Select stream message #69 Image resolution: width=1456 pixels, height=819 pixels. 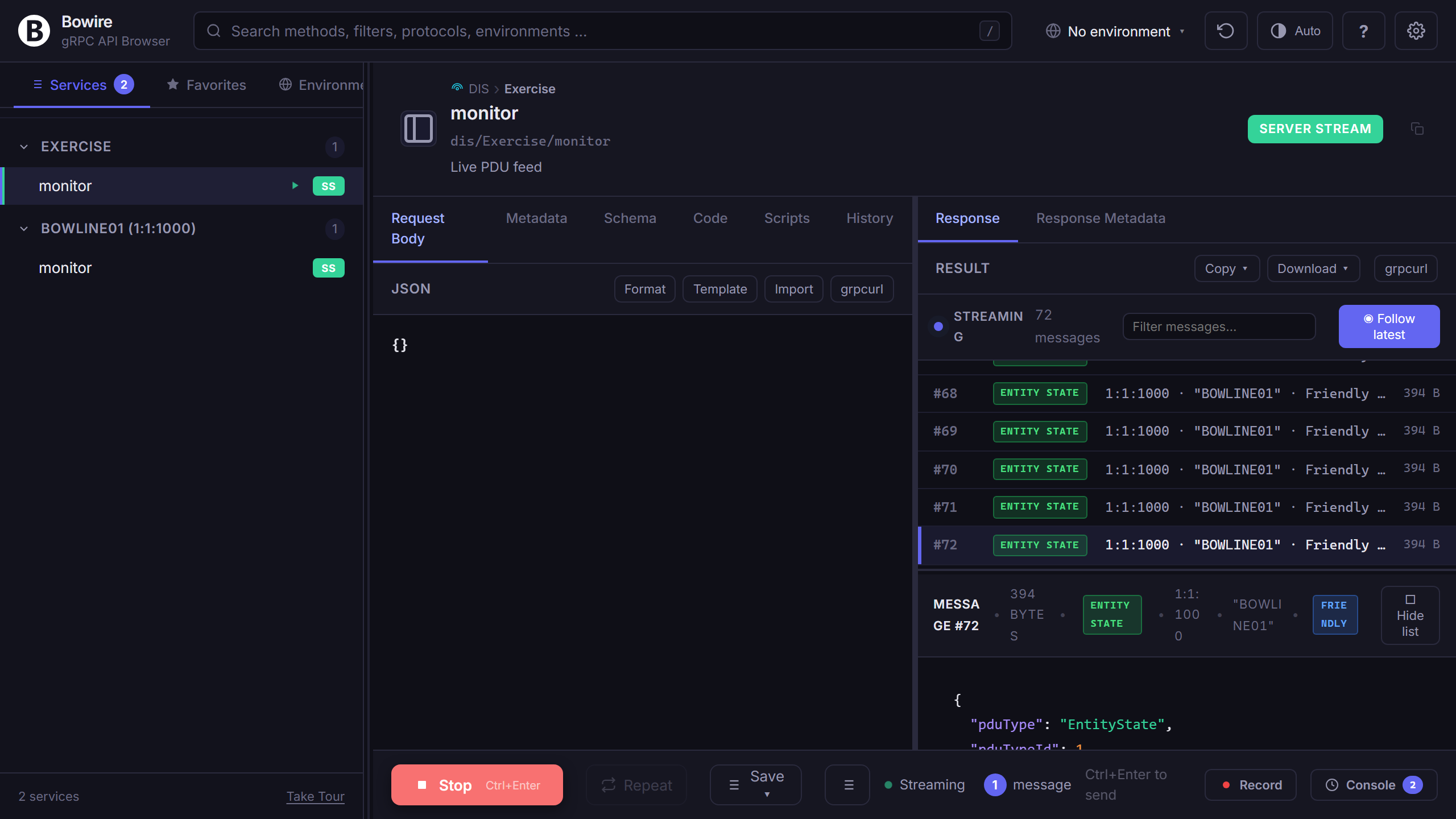pos(1186,431)
